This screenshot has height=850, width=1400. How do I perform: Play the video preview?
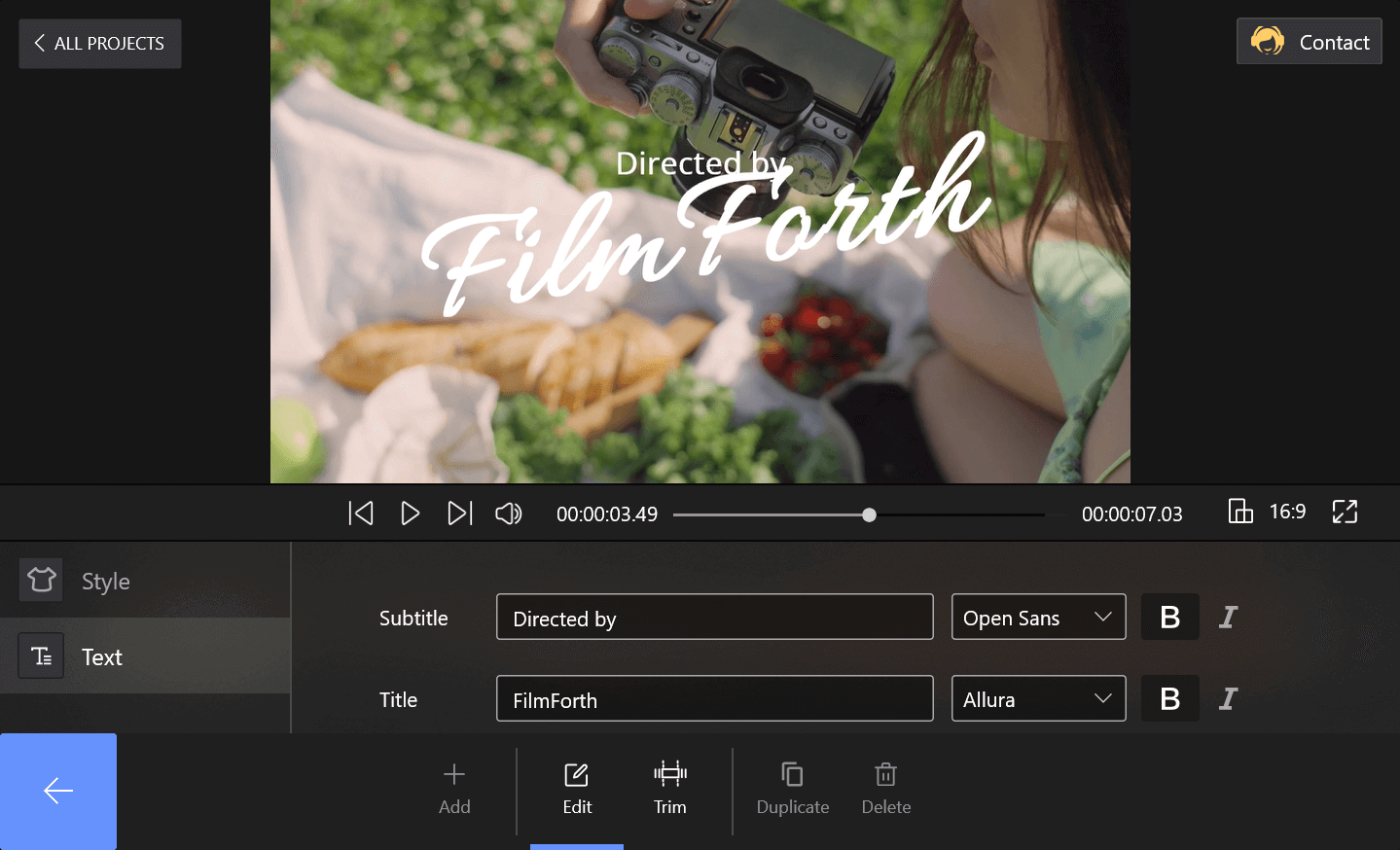[x=411, y=514]
